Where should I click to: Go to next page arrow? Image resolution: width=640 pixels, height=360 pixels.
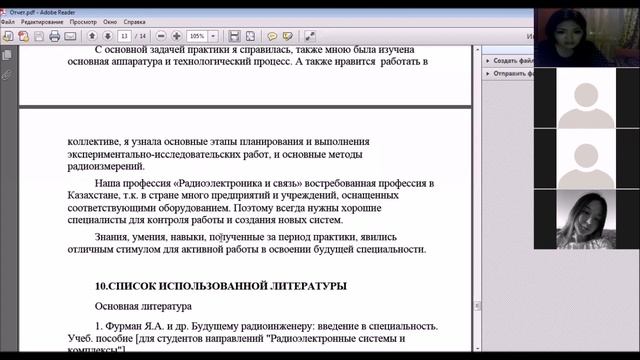pos(108,36)
